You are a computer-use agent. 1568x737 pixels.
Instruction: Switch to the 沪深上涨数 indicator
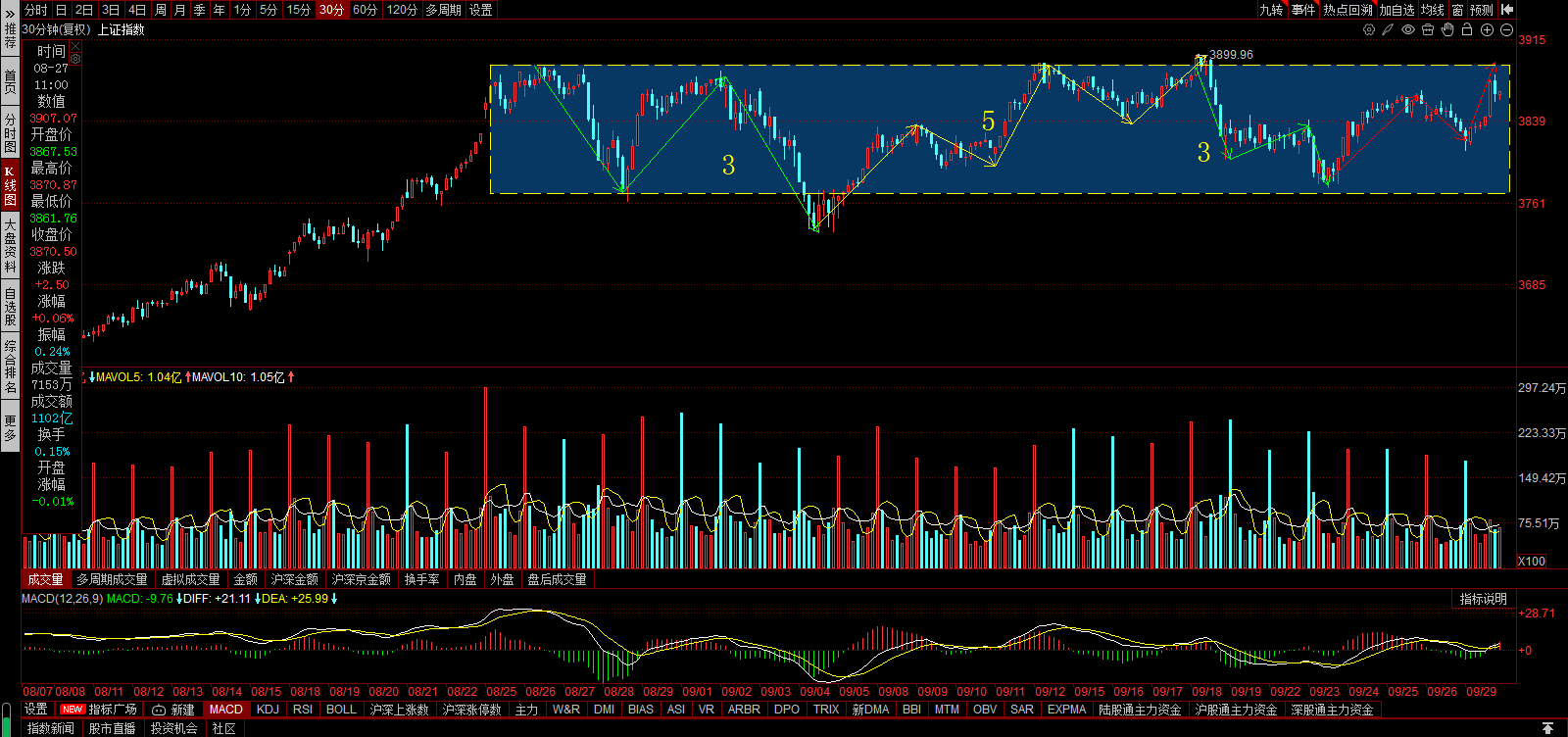click(x=399, y=710)
